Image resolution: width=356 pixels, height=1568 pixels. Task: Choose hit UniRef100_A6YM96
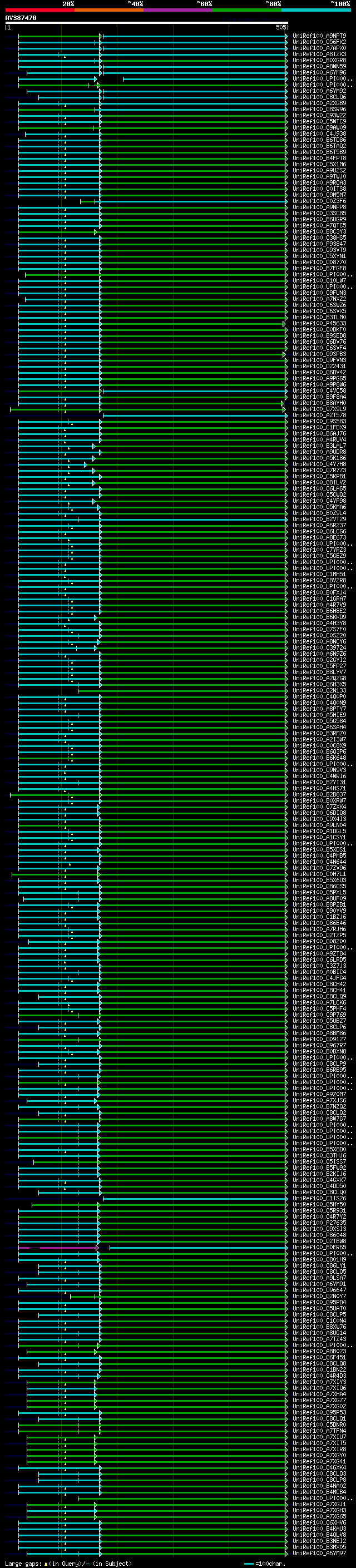[319, 72]
